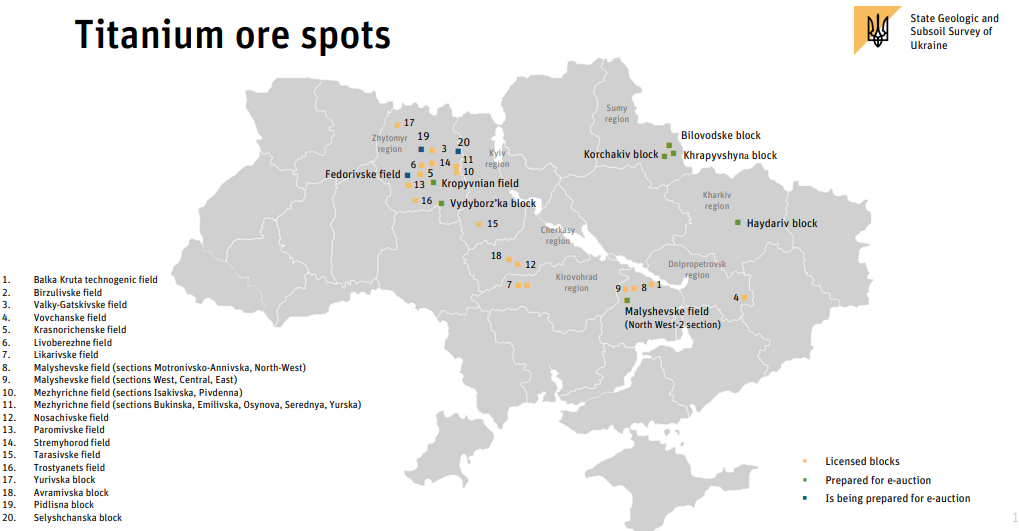Click the blue marker below number 20

pos(458,152)
